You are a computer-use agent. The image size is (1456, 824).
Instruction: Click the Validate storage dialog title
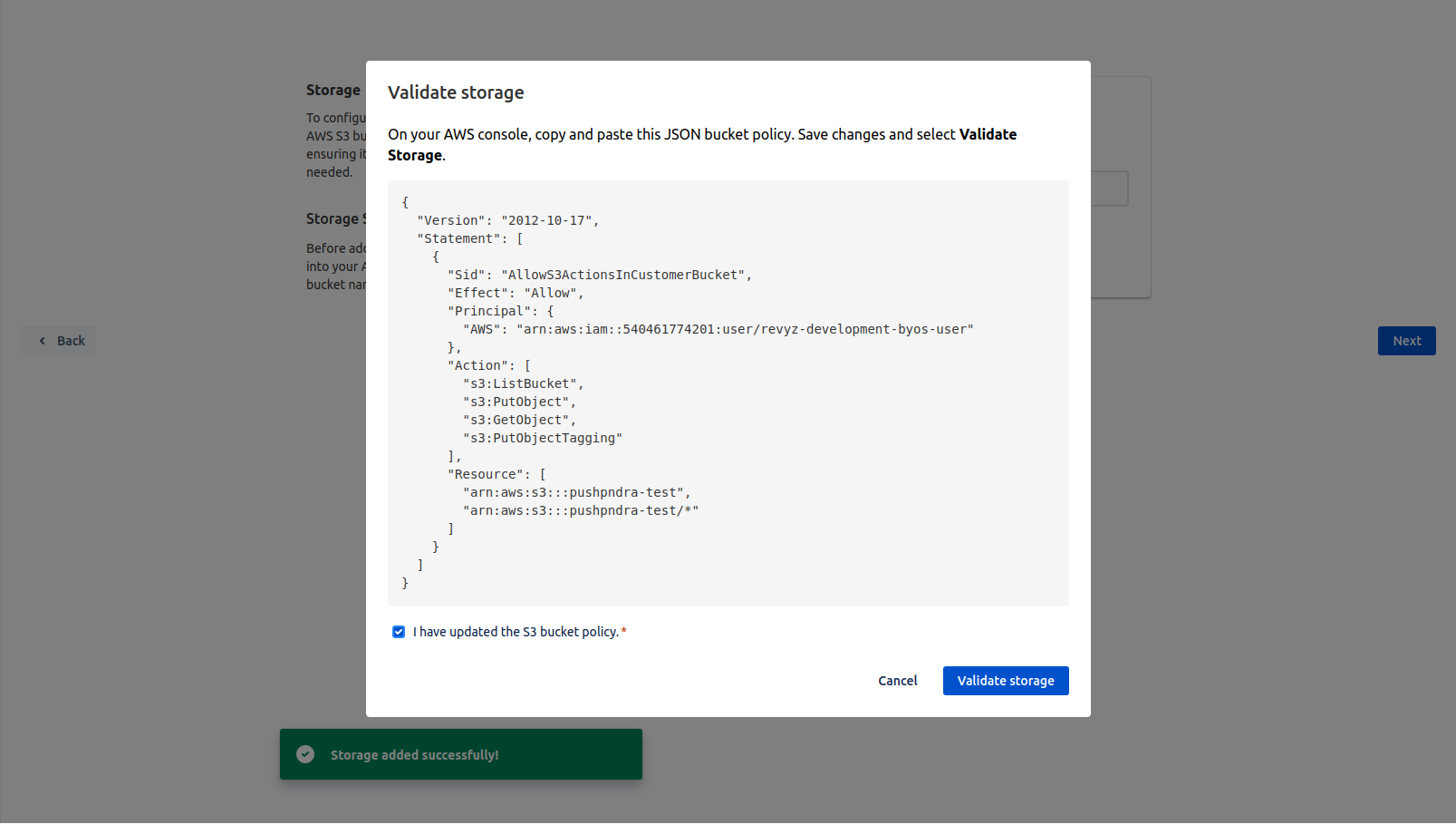click(x=456, y=92)
